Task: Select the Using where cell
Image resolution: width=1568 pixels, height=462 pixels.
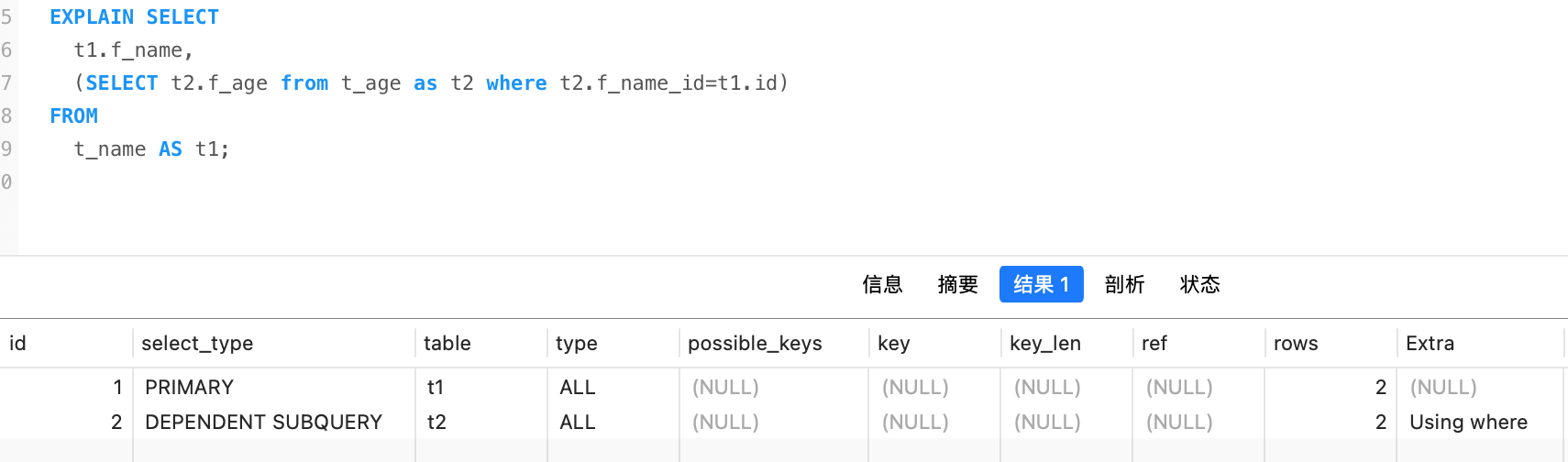Action: (1468, 423)
